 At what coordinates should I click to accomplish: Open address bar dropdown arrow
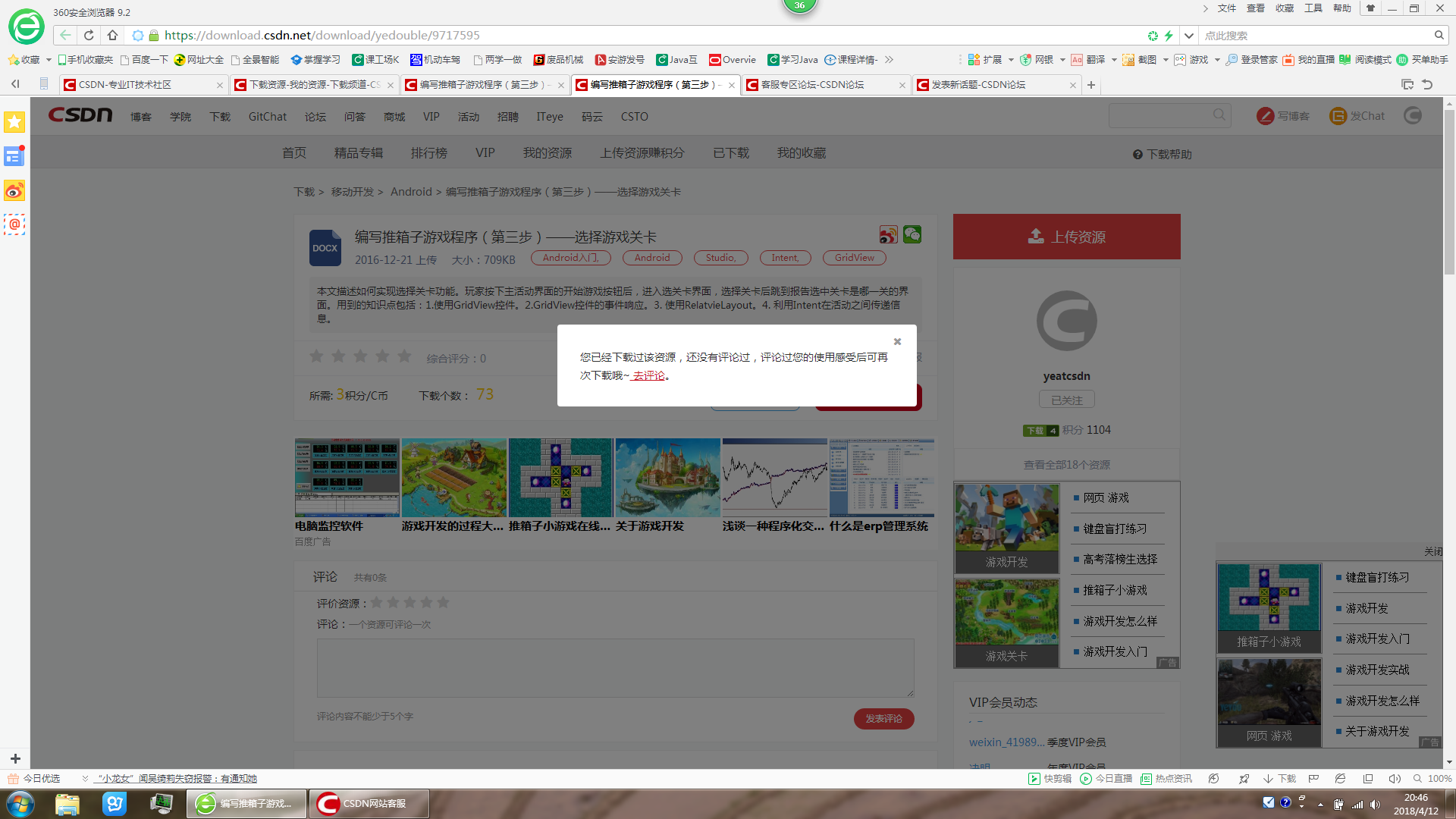point(1189,35)
